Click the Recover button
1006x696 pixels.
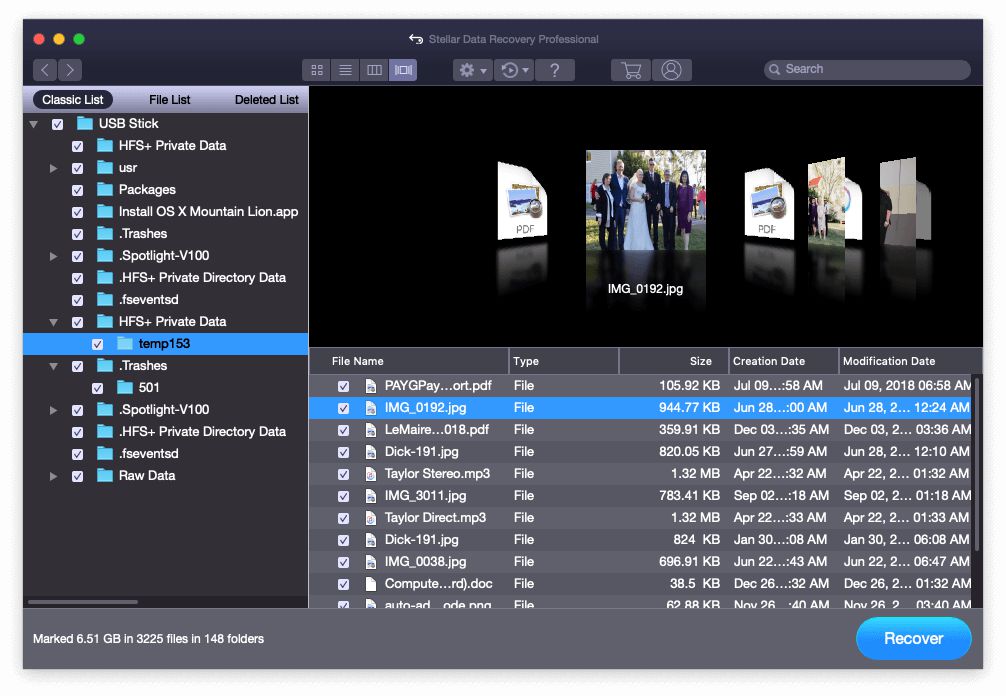pos(913,638)
